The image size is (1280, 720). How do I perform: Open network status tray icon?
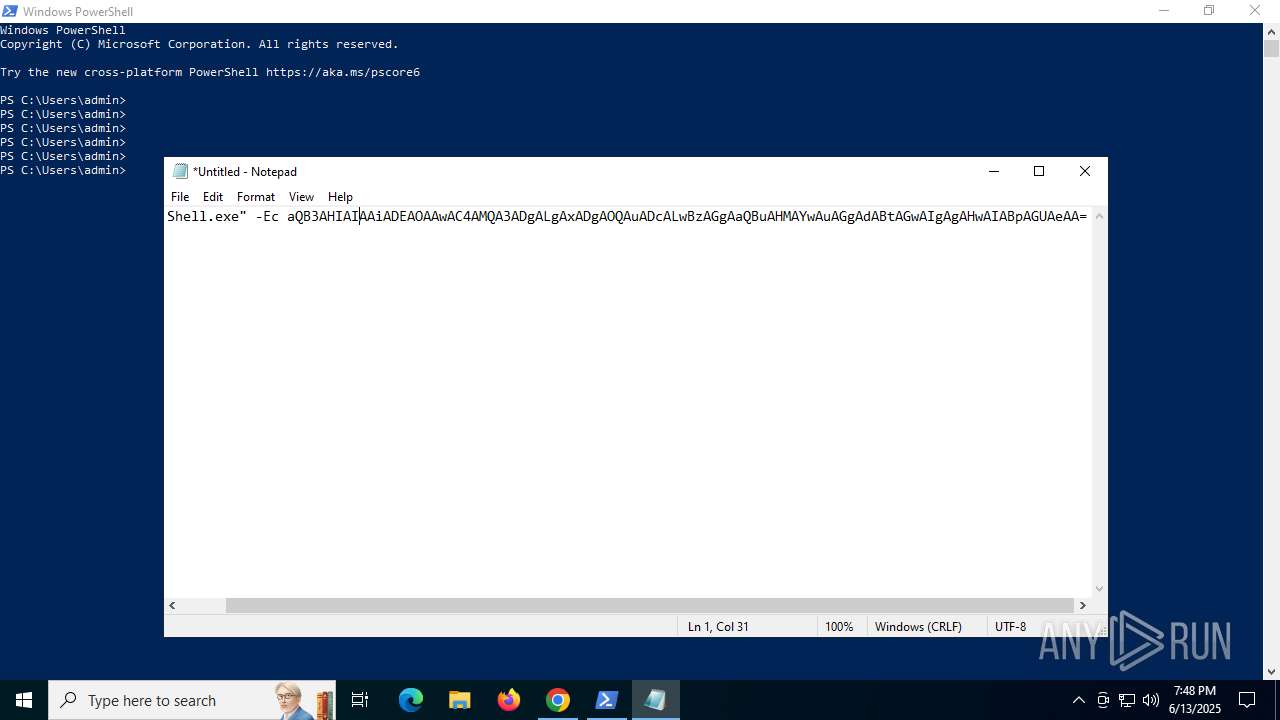pos(1127,700)
